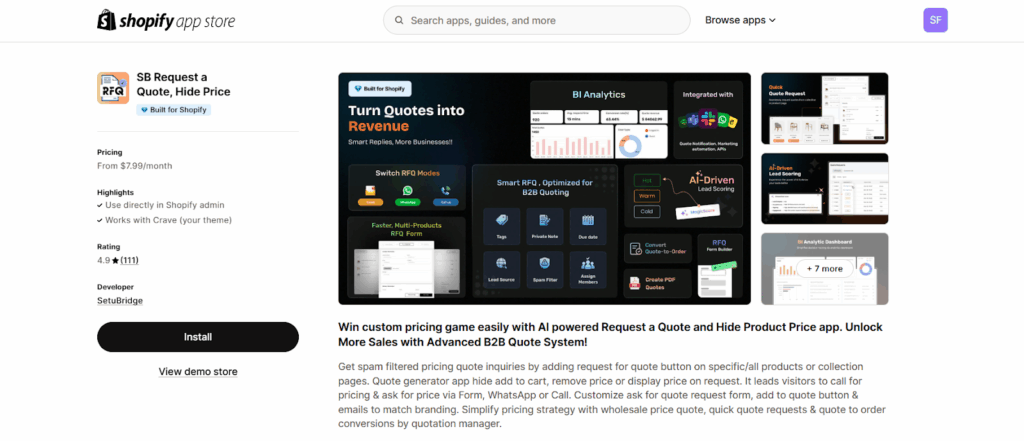The height and width of the screenshot is (441, 1024).
Task: Click the SB Request a Quote app icon
Action: tap(113, 88)
